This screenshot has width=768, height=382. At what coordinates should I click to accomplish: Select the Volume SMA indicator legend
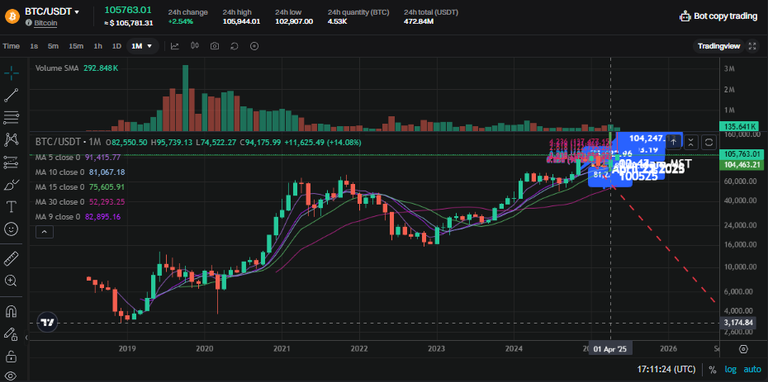coord(76,69)
